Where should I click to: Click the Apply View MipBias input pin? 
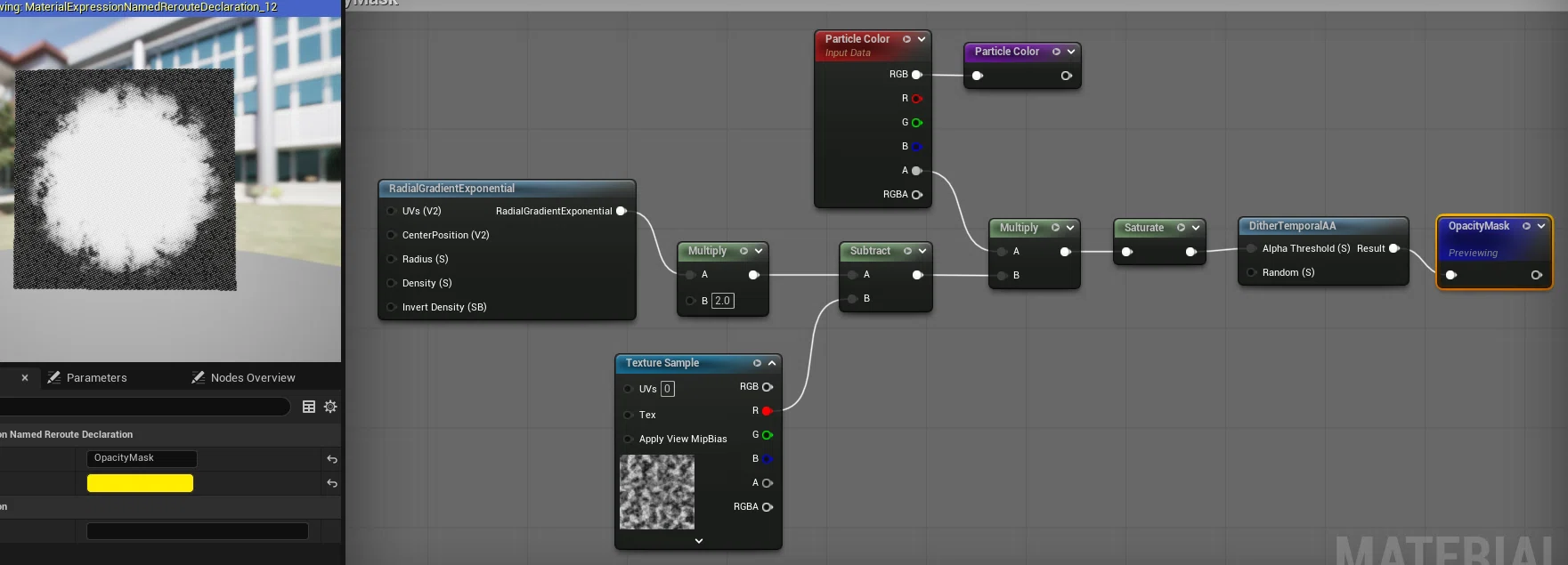[x=628, y=439]
